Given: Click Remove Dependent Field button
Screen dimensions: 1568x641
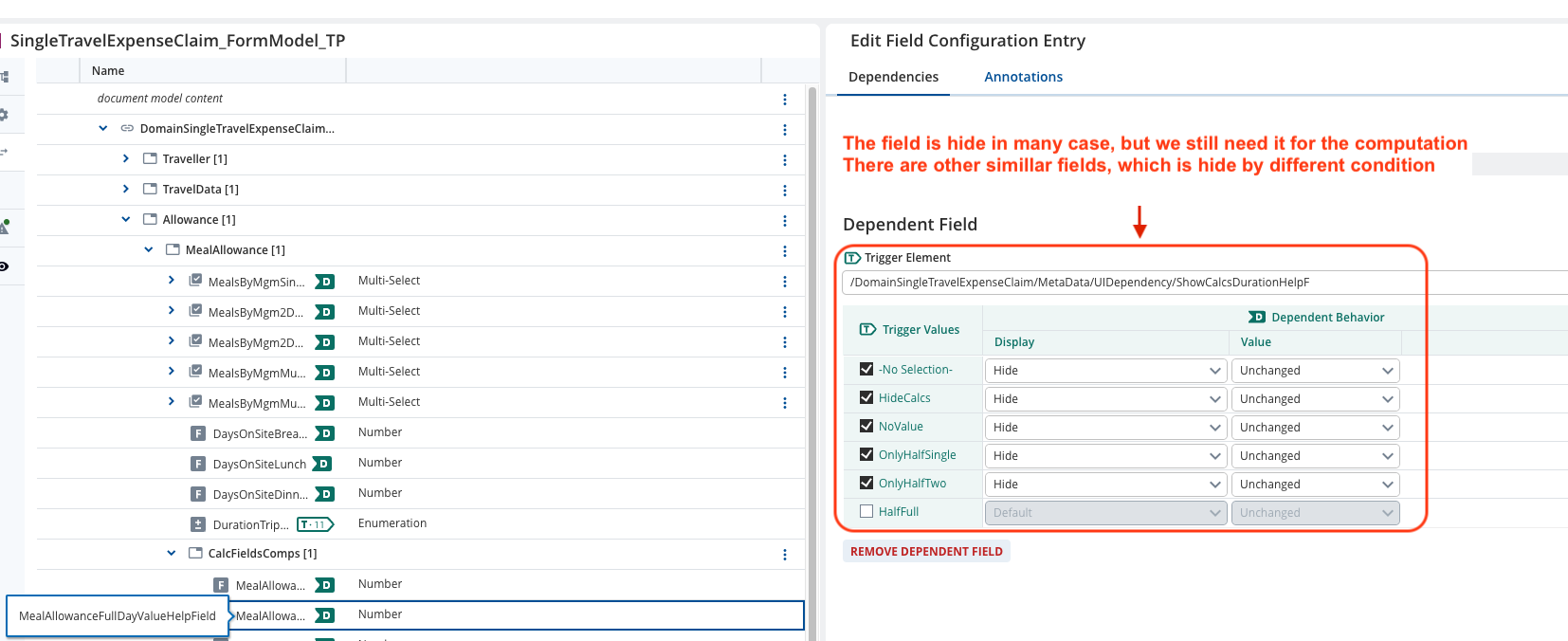Looking at the screenshot, I should 926,551.
